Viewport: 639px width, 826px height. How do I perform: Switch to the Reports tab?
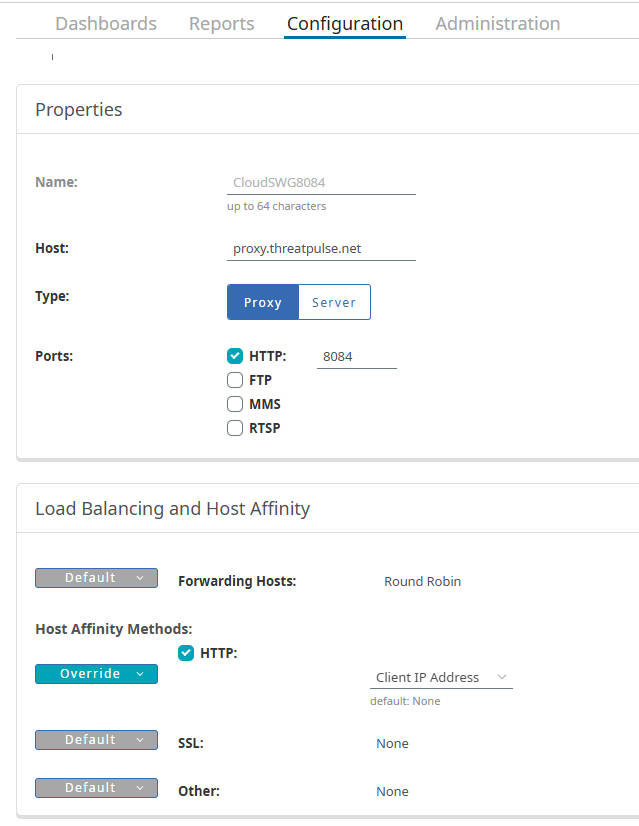pyautogui.click(x=222, y=24)
